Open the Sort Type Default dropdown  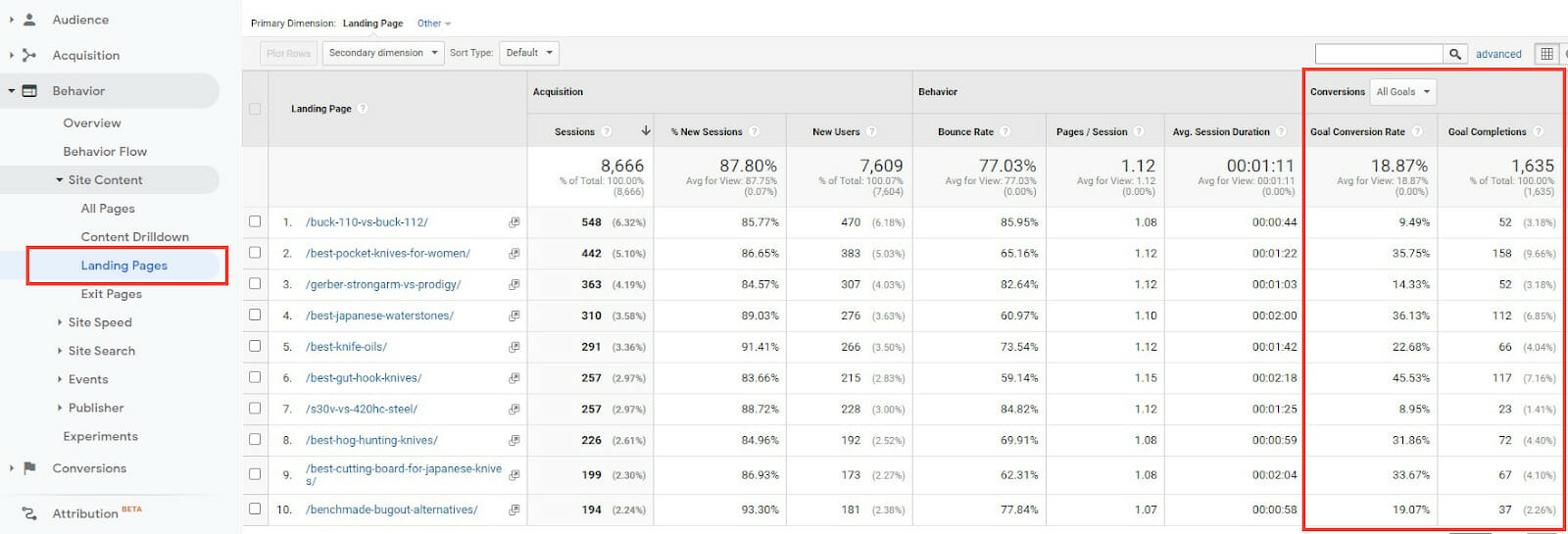tap(529, 53)
